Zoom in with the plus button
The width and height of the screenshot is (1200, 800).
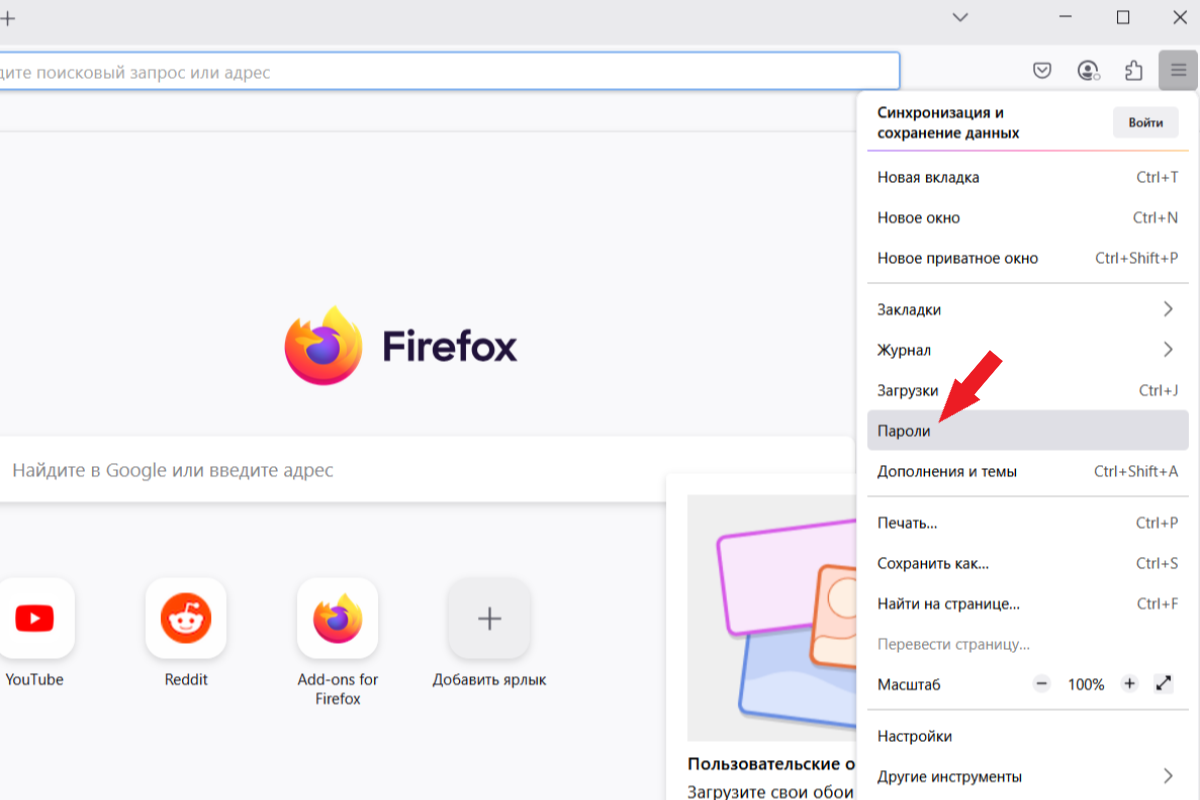pos(1130,684)
